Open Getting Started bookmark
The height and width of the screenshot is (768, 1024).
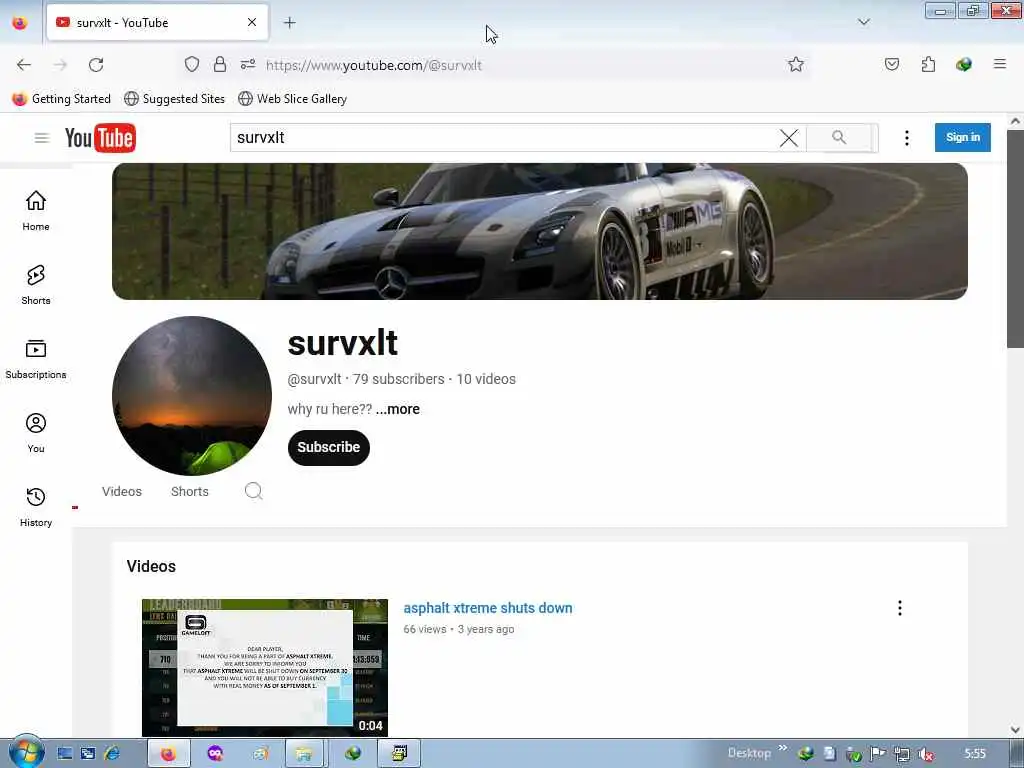point(61,99)
